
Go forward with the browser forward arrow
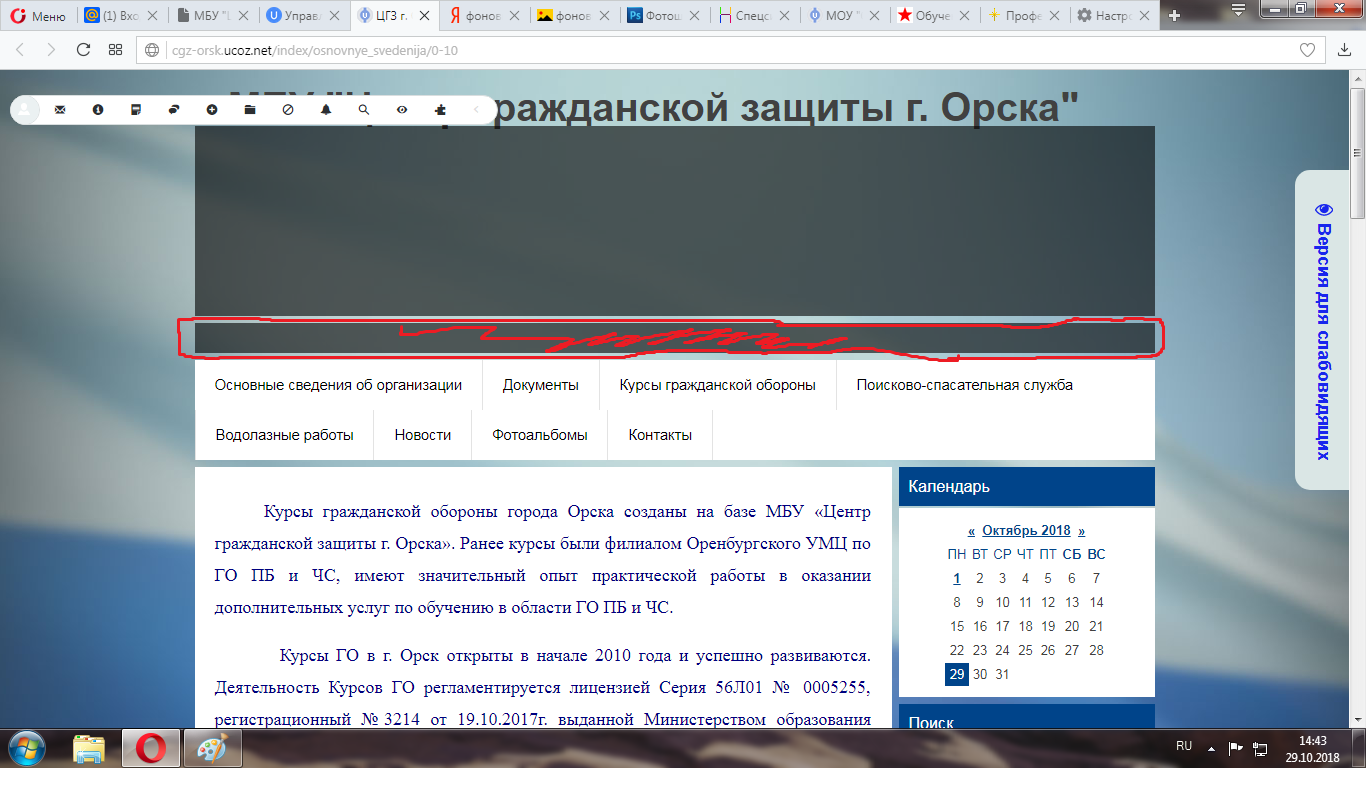[x=51, y=49]
